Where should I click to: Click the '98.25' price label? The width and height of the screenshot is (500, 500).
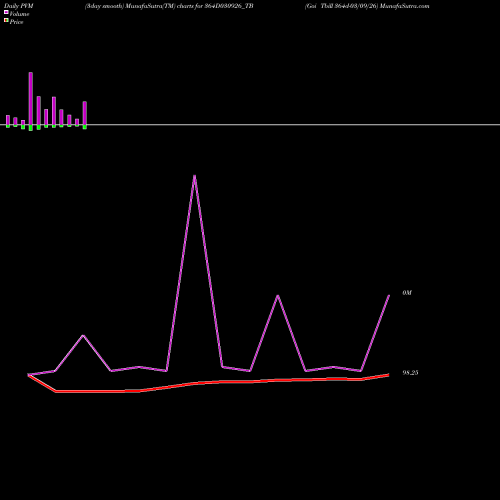click(x=410, y=373)
